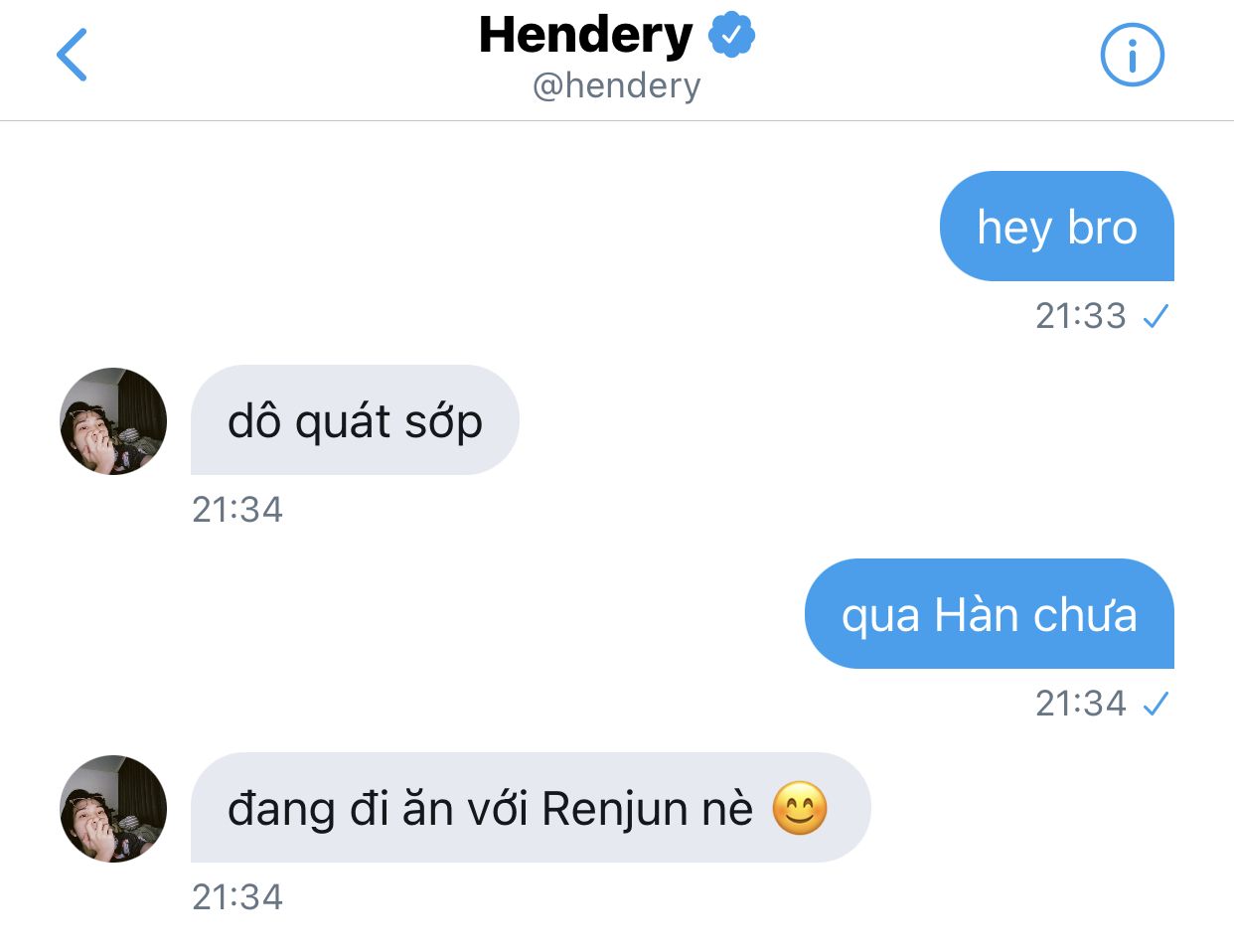Open the conversation info icon

[x=1132, y=55]
